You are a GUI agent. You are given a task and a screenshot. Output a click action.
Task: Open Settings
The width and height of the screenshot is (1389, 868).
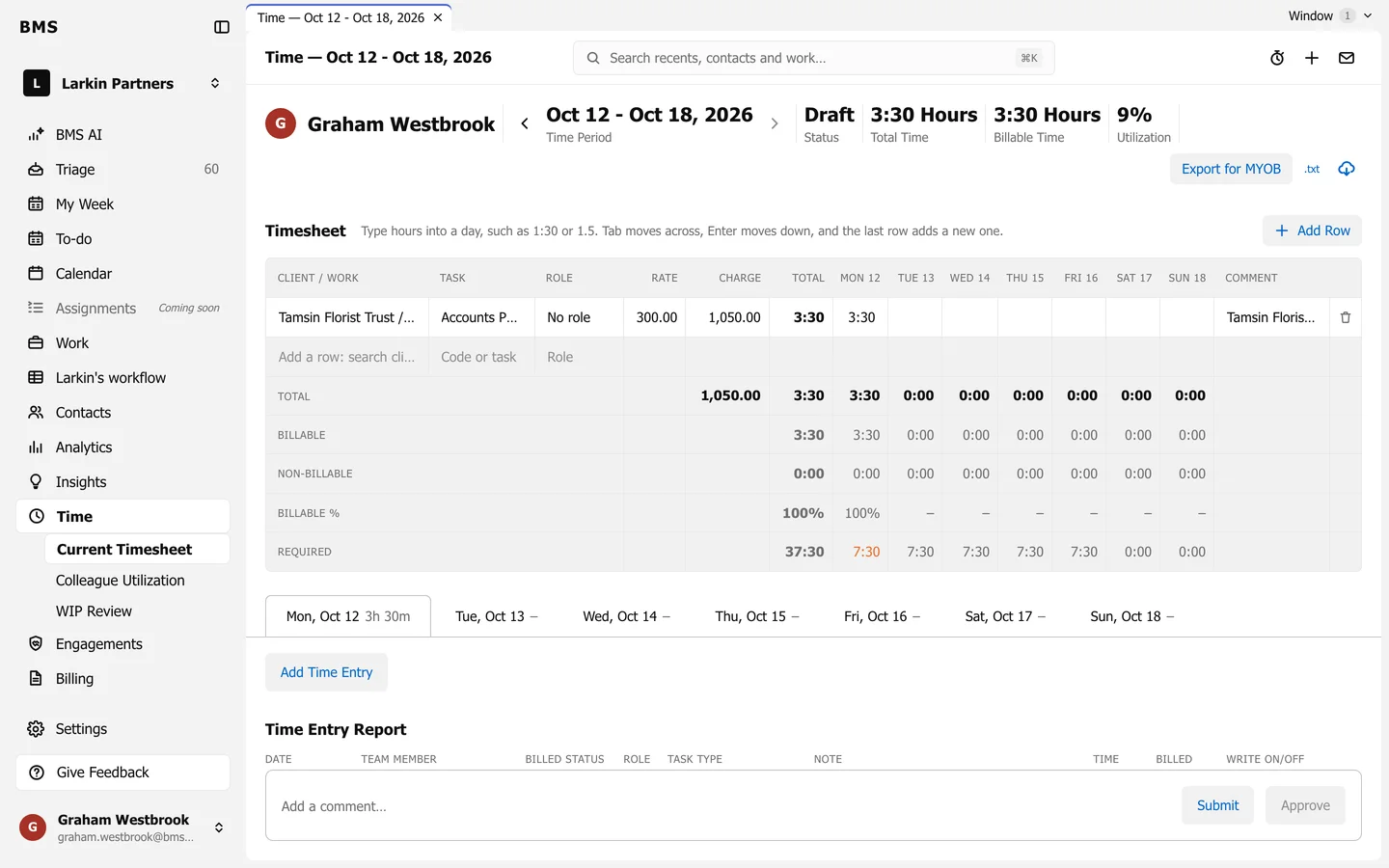pos(123,729)
